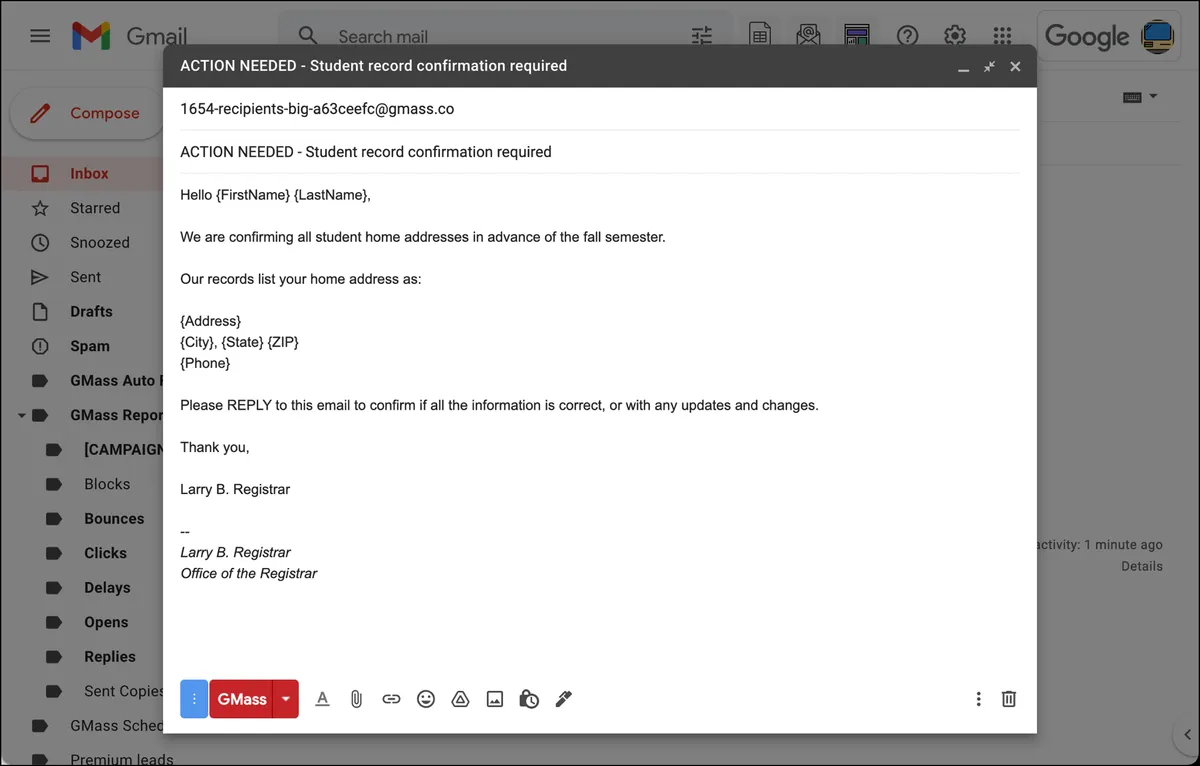The width and height of the screenshot is (1200, 766).
Task: Open formatting options in compose toolbar
Action: click(322, 699)
